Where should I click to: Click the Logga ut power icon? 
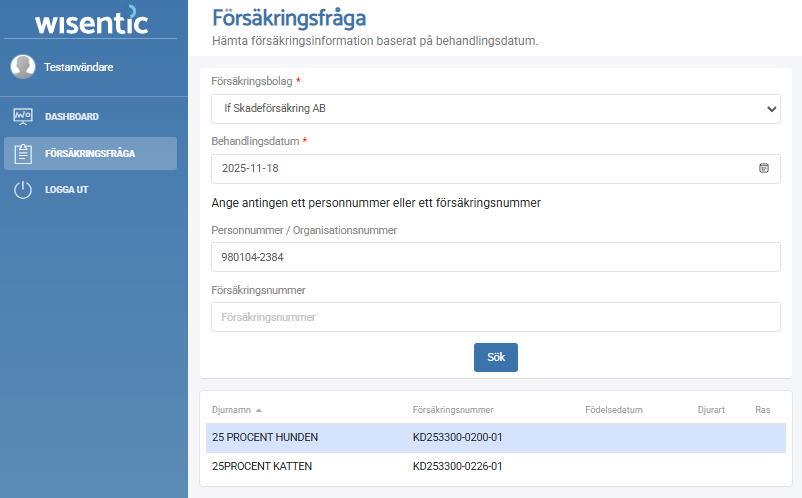click(23, 190)
